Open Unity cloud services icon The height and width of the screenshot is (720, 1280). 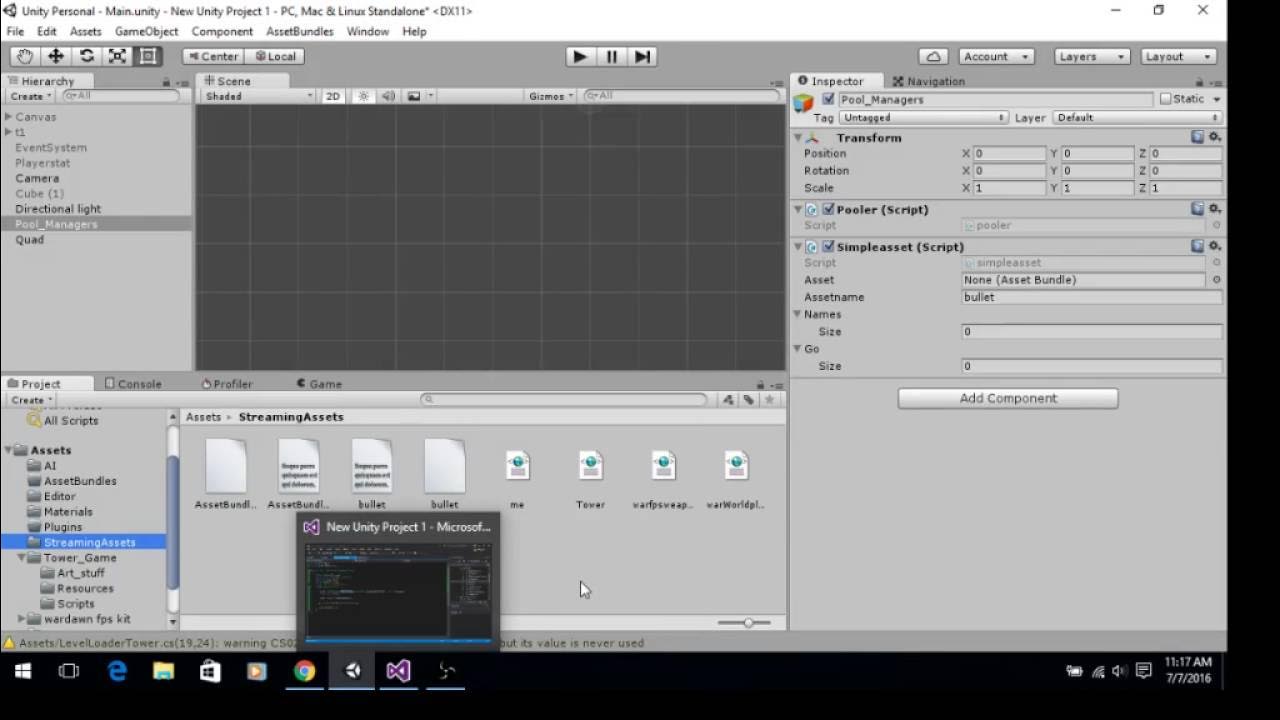(x=933, y=57)
